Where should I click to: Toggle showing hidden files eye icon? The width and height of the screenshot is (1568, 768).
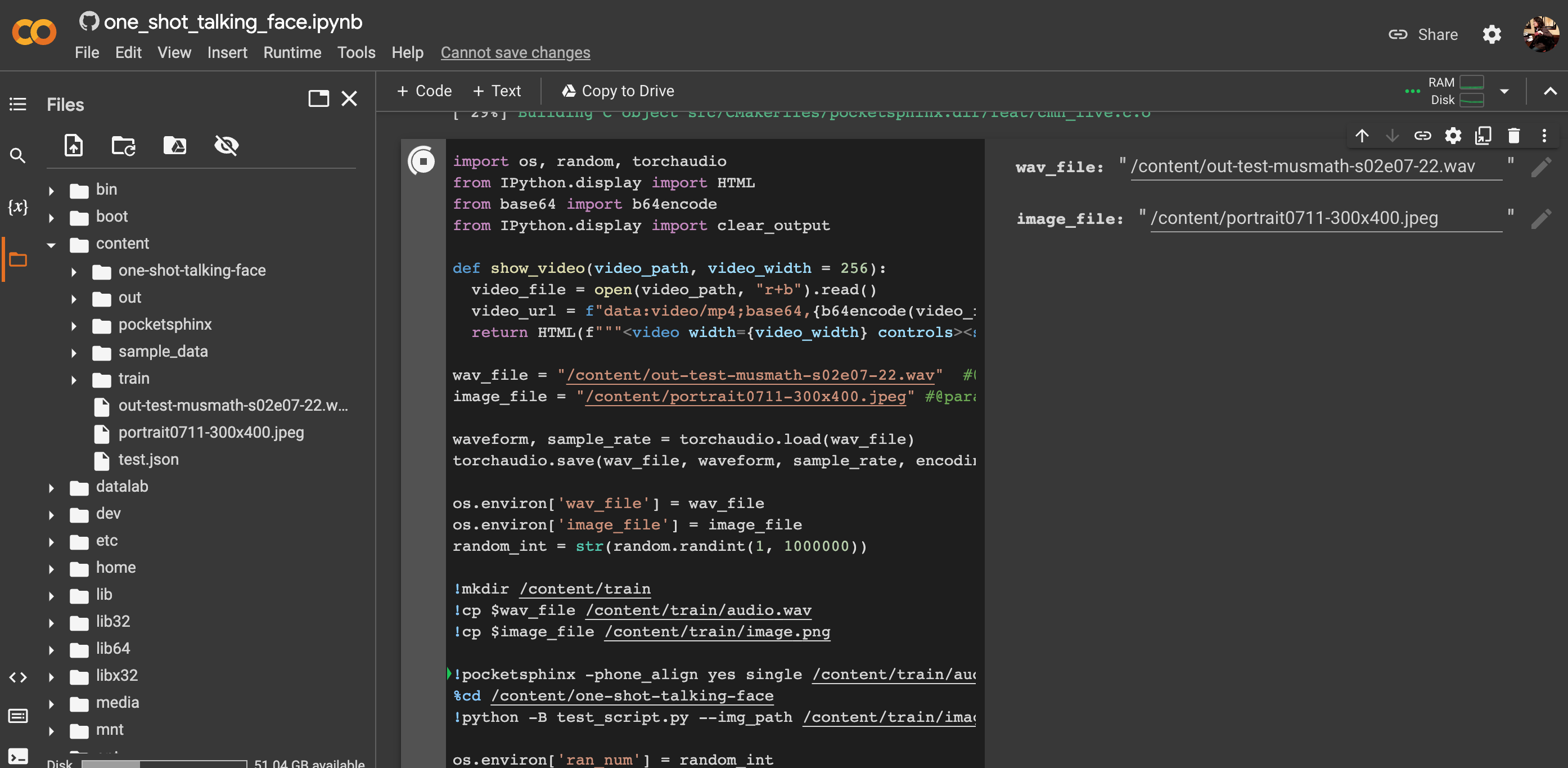point(227,146)
